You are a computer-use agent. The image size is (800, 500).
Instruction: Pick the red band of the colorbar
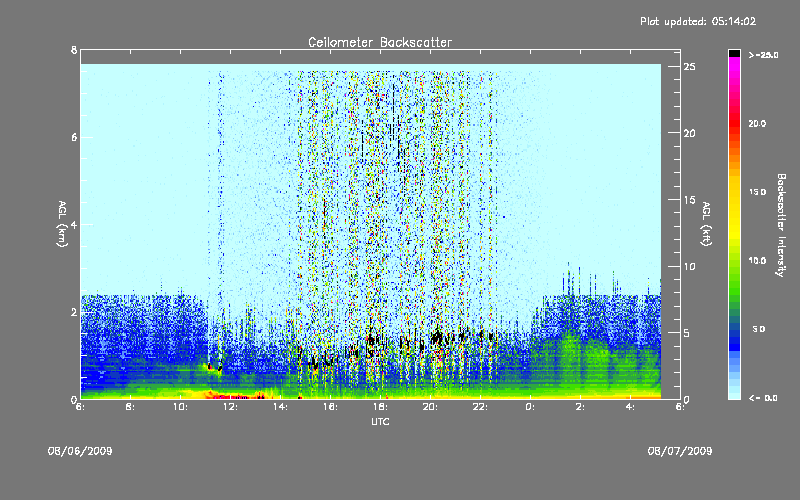[734, 122]
